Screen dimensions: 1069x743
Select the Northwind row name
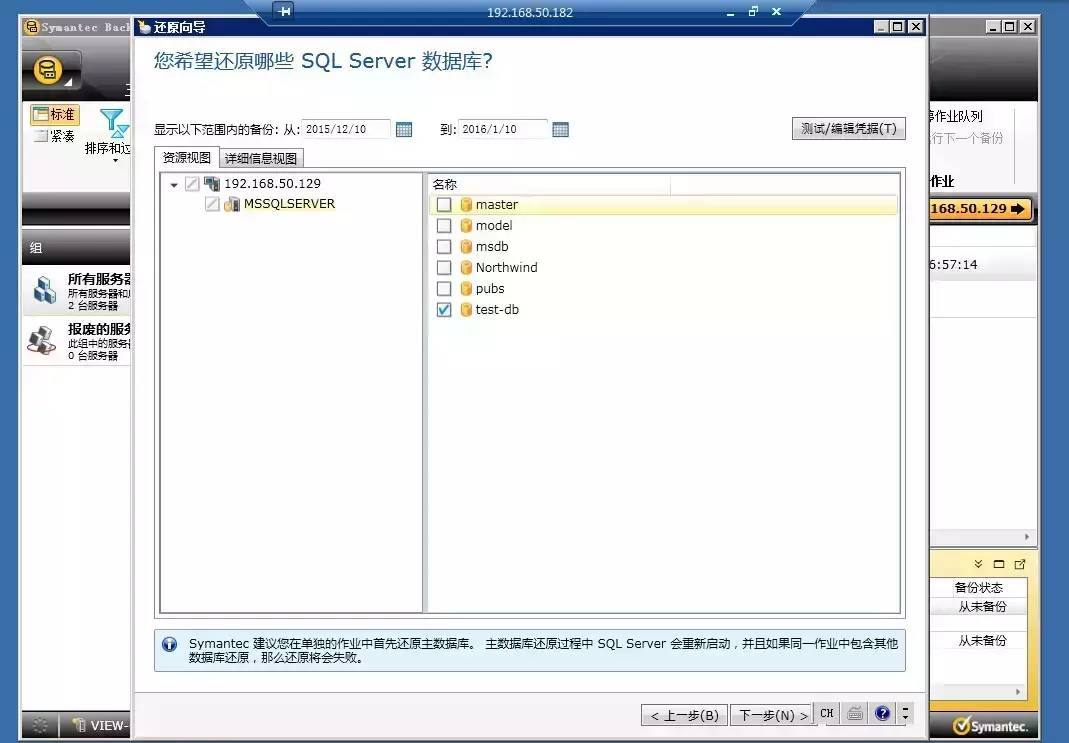click(507, 267)
